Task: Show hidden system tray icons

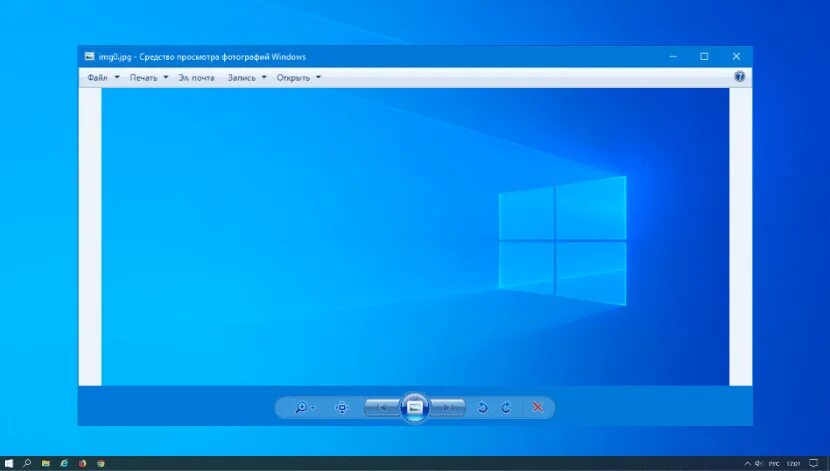Action: (747, 464)
